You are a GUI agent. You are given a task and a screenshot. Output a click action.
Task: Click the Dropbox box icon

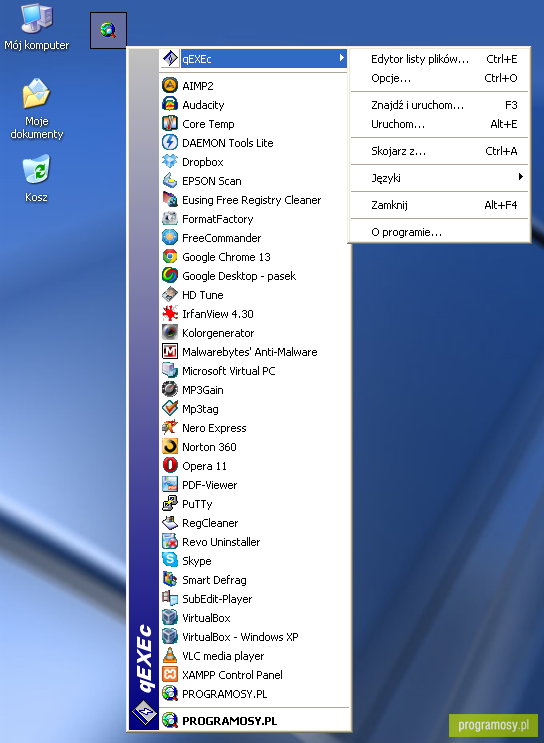[170, 162]
